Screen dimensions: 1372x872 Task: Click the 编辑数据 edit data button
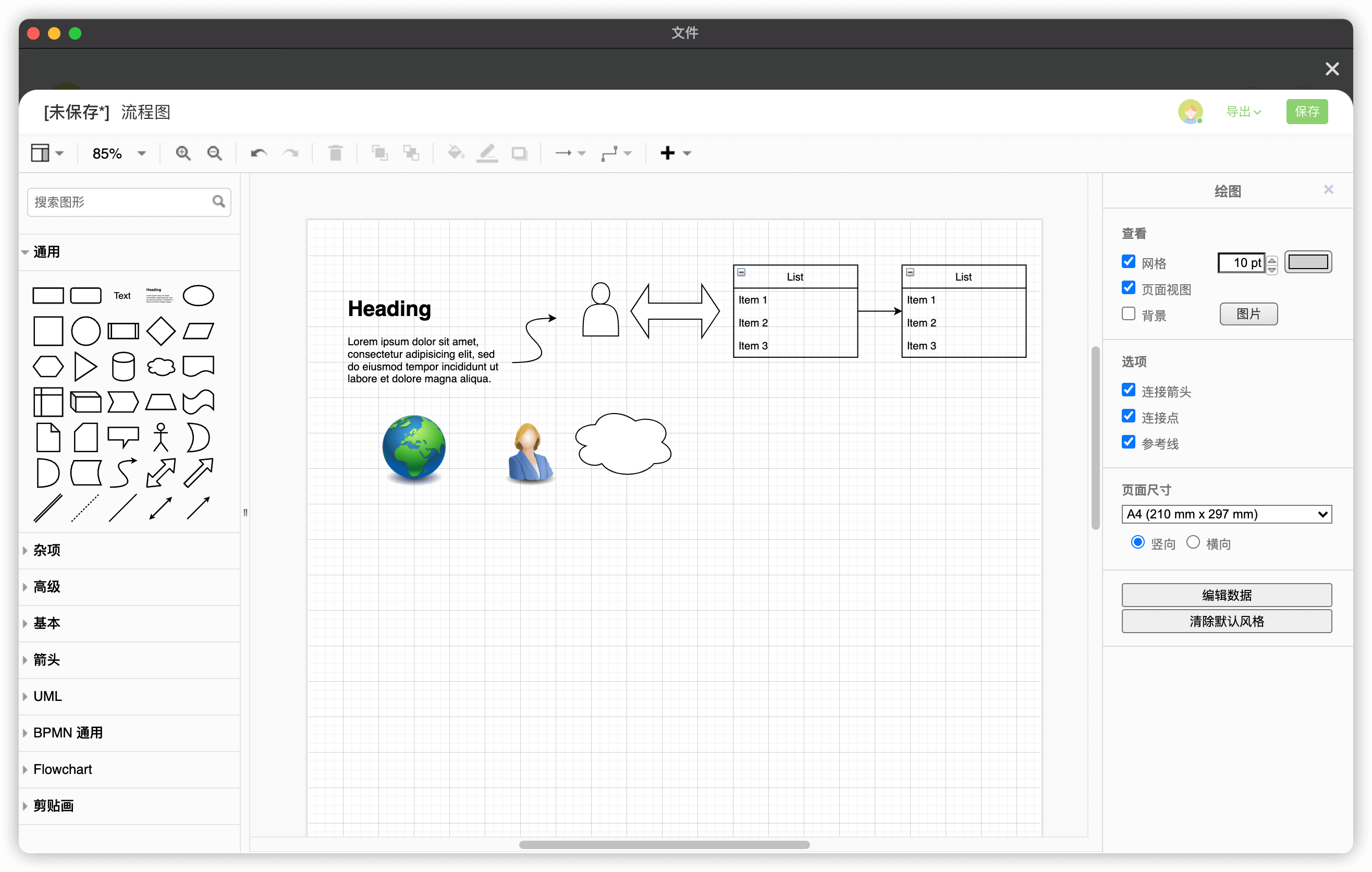pos(1226,595)
